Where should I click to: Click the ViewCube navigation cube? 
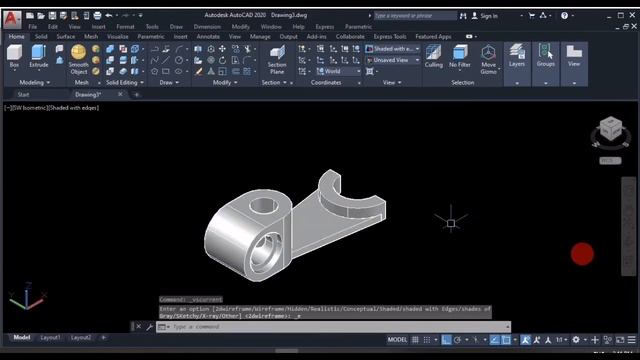coord(611,128)
